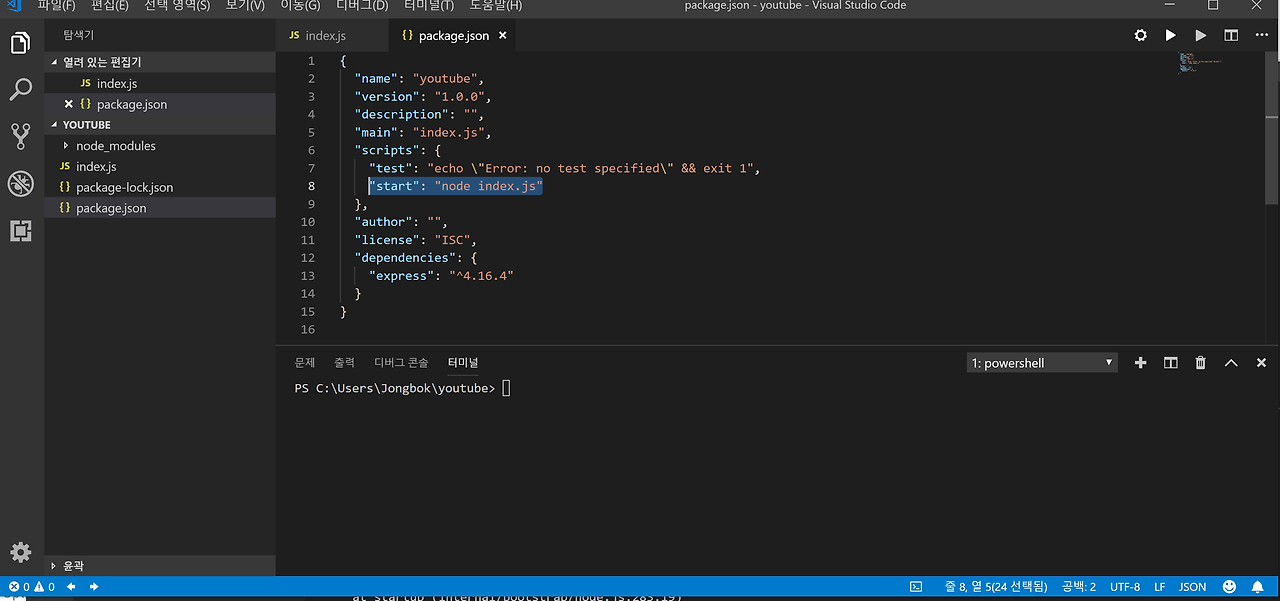Open the Debug view in activity bar
This screenshot has width=1280, height=601.
pos(21,184)
